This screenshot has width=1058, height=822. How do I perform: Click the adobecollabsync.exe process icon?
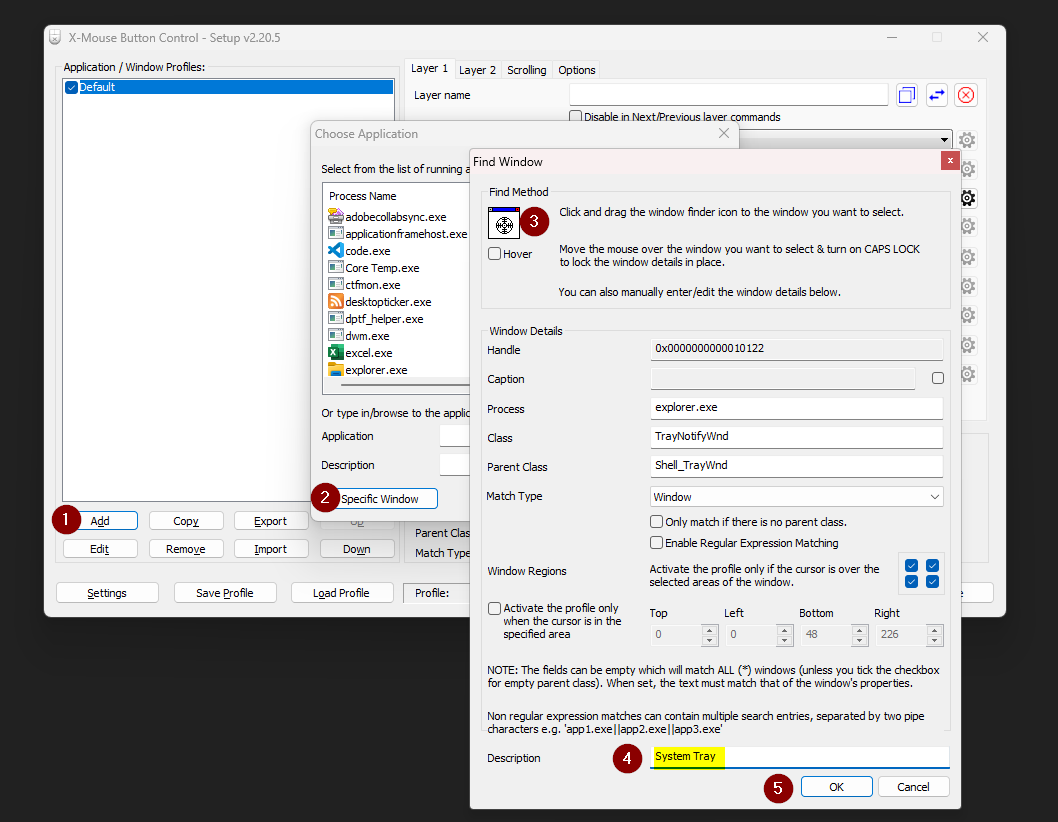335,216
